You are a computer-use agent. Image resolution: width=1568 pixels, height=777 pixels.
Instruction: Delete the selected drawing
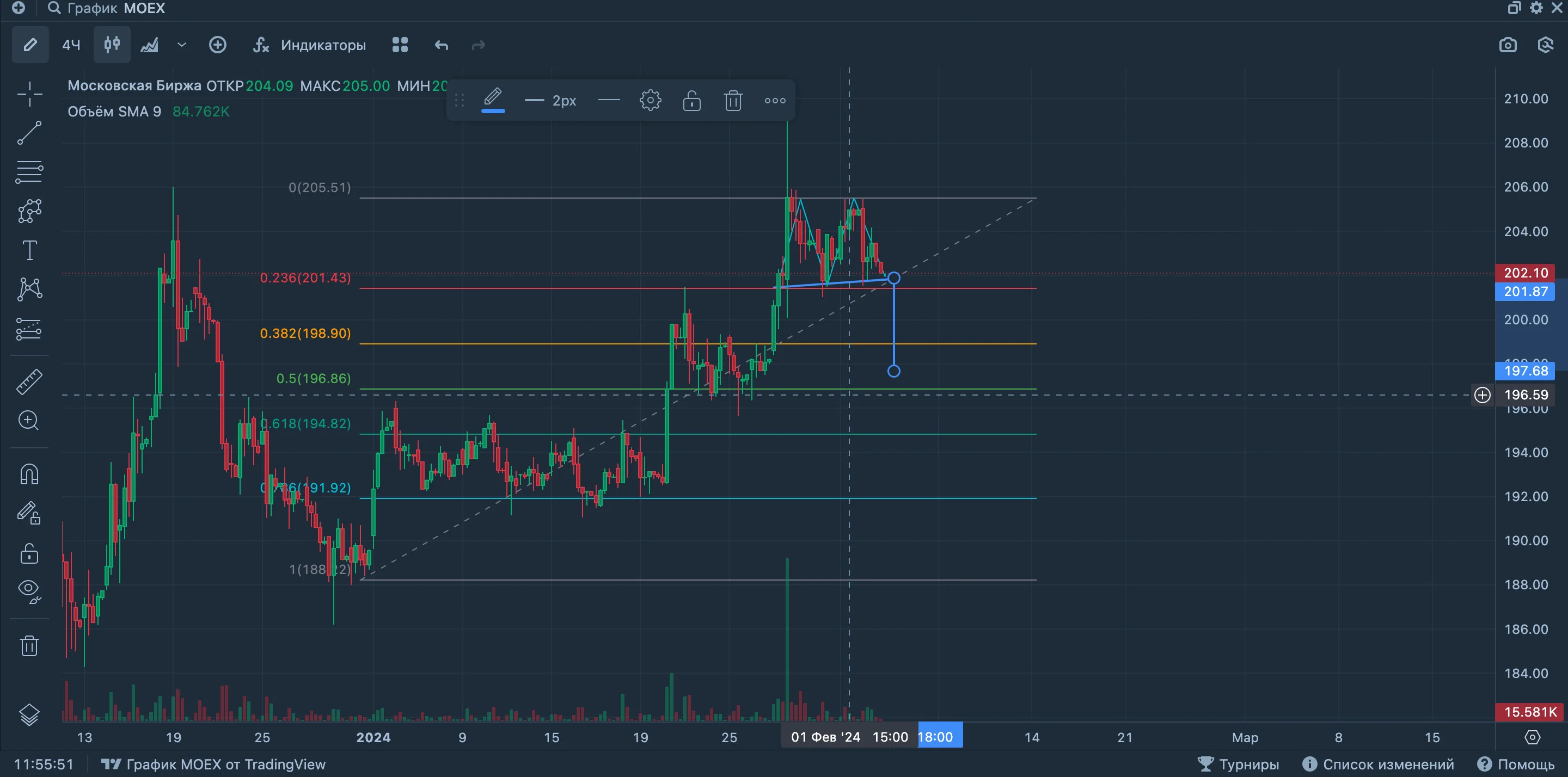[733, 101]
